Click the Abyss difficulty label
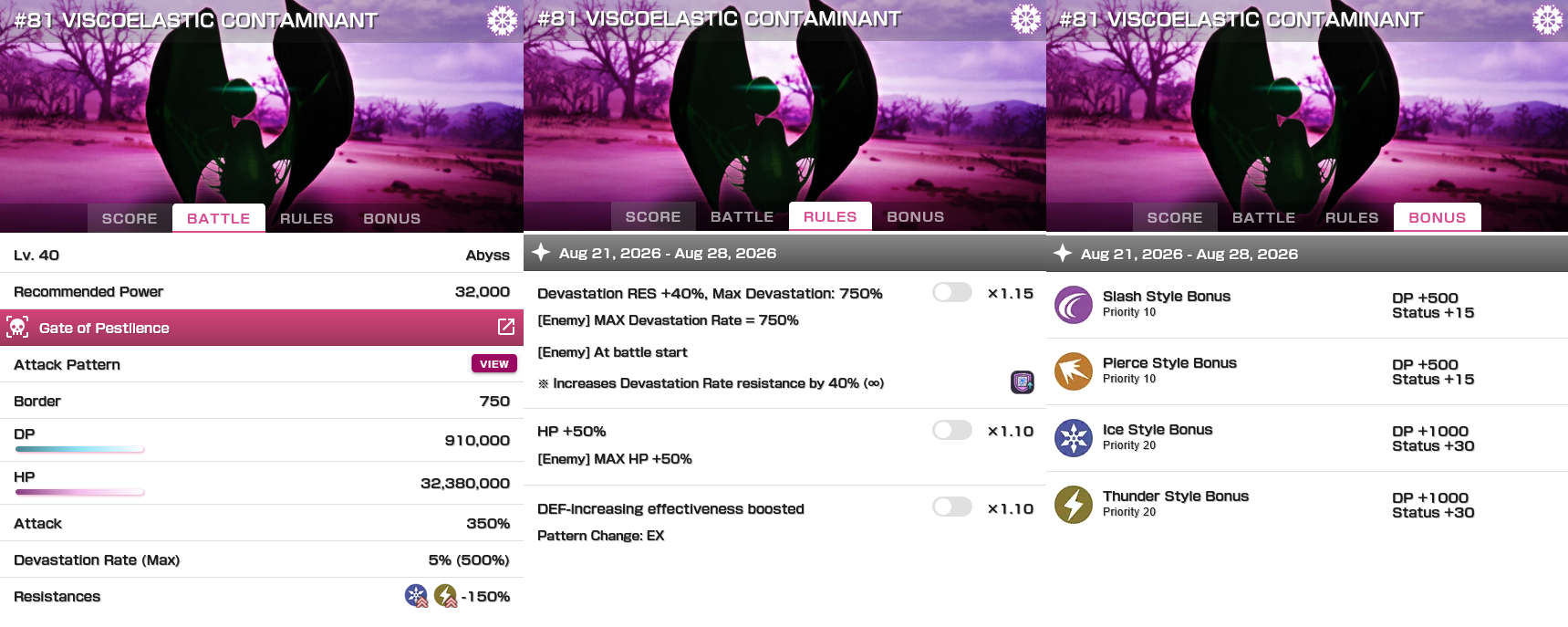The height and width of the screenshot is (627, 1568). [488, 255]
